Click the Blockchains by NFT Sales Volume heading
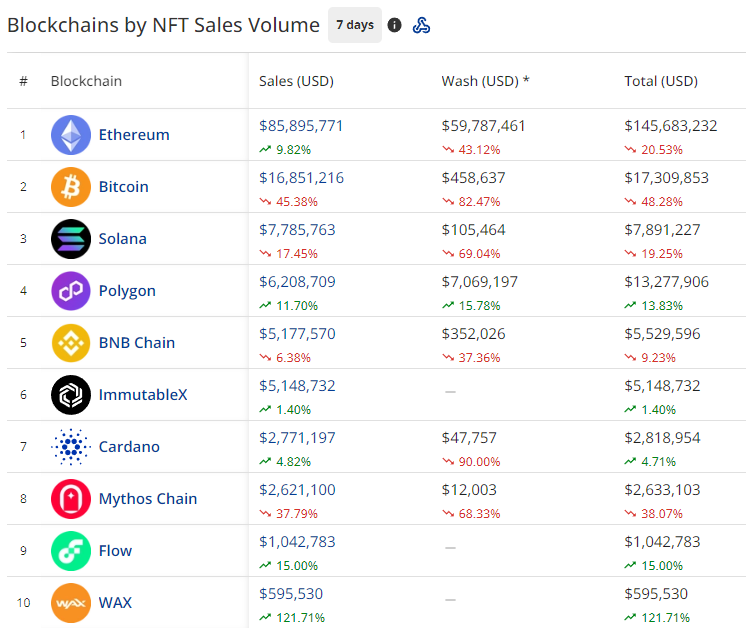Screen dimensions: 746x628 pos(163,25)
